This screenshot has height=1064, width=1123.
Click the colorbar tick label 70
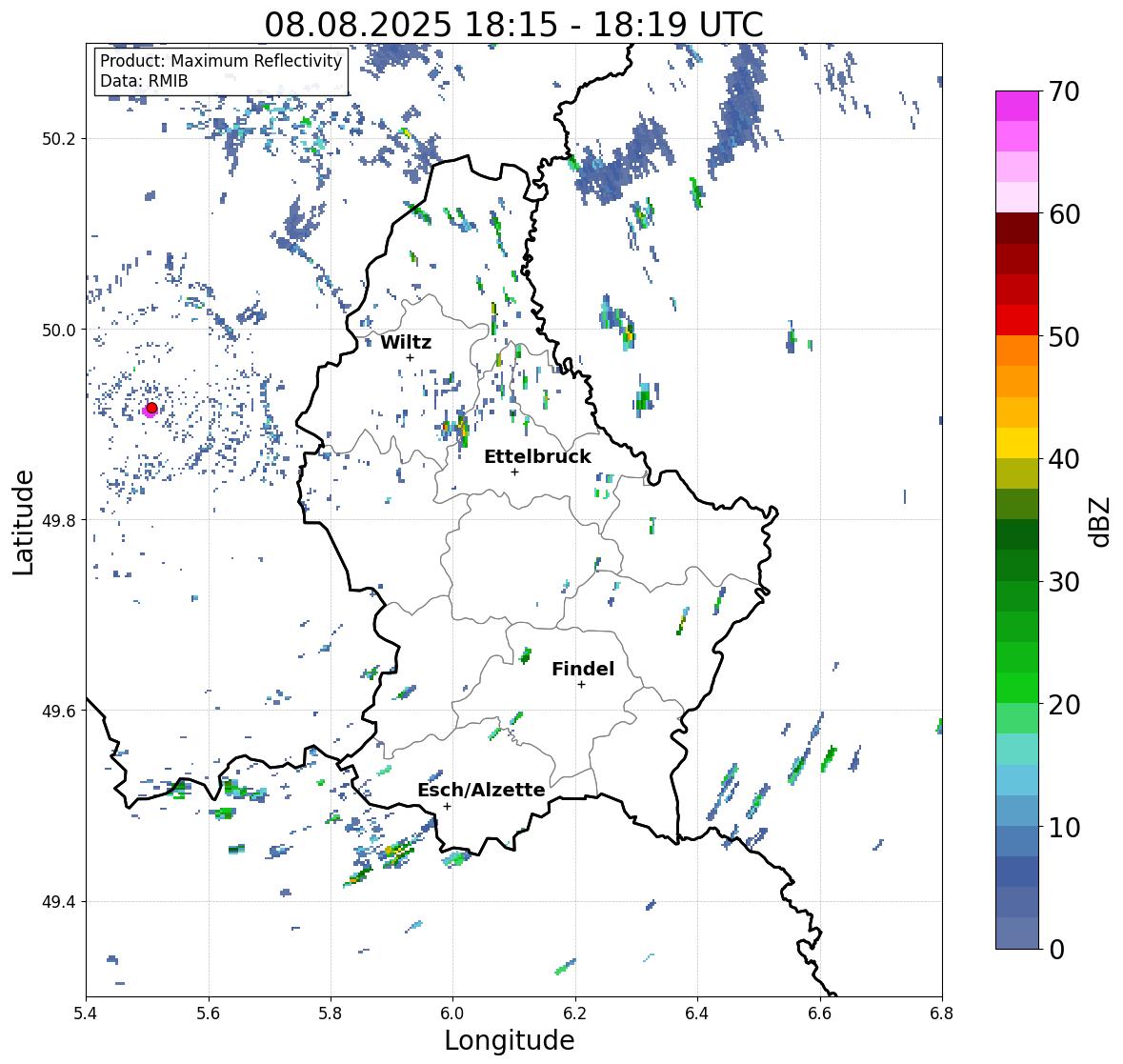1064,91
